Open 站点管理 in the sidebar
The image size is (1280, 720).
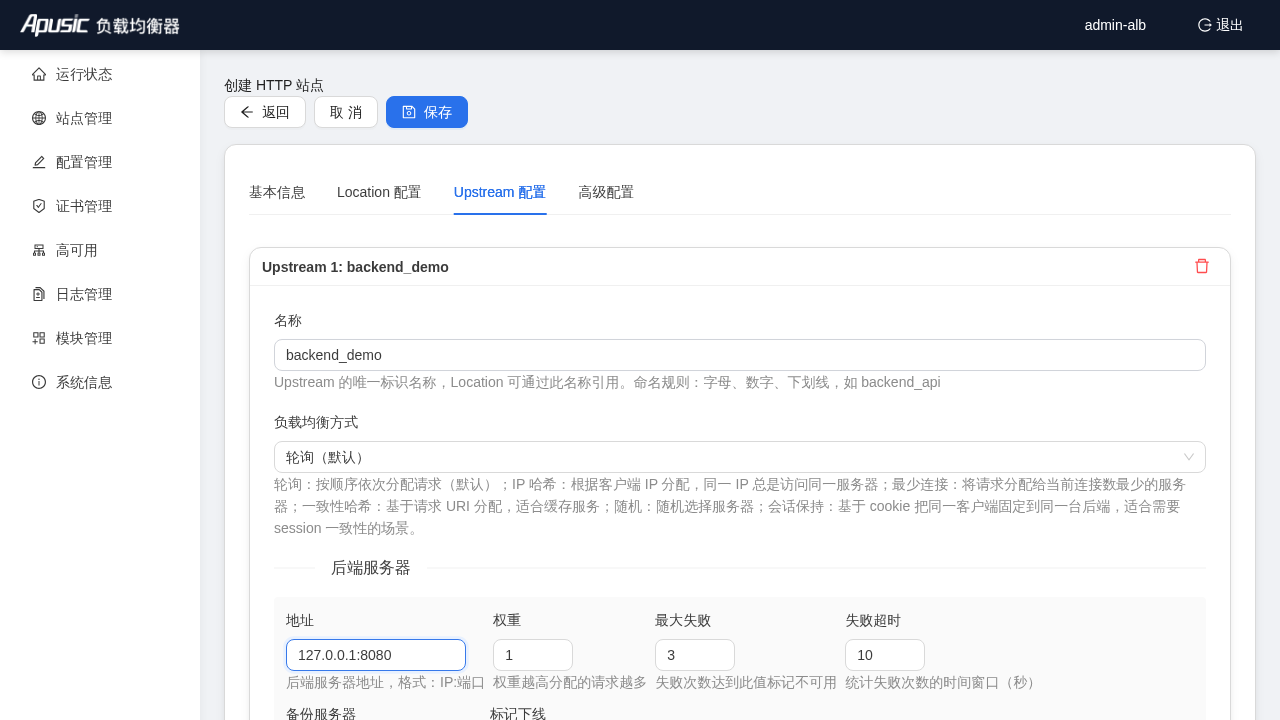100,118
